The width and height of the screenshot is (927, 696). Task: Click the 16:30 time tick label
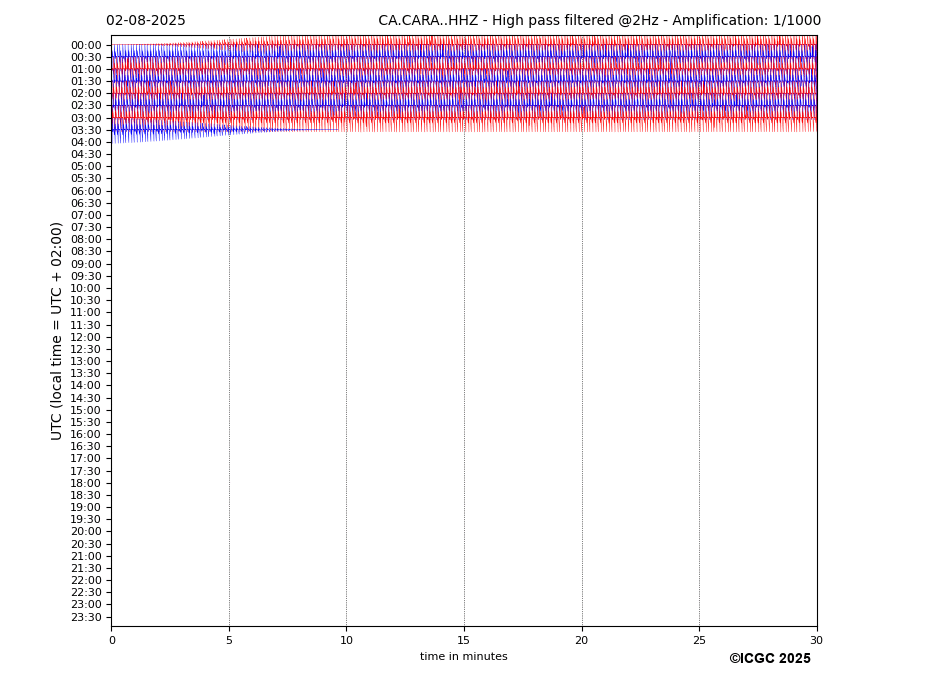[86, 446]
